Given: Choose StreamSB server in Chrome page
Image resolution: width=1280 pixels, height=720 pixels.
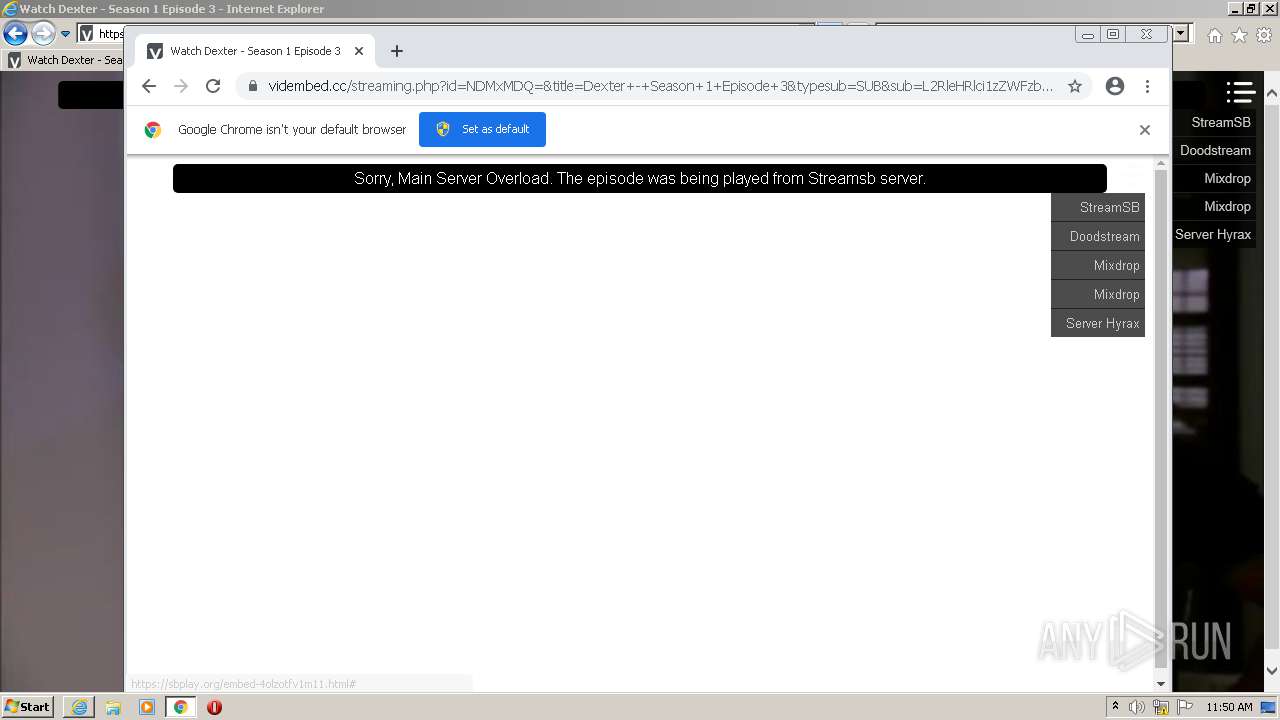Looking at the screenshot, I should pyautogui.click(x=1098, y=207).
